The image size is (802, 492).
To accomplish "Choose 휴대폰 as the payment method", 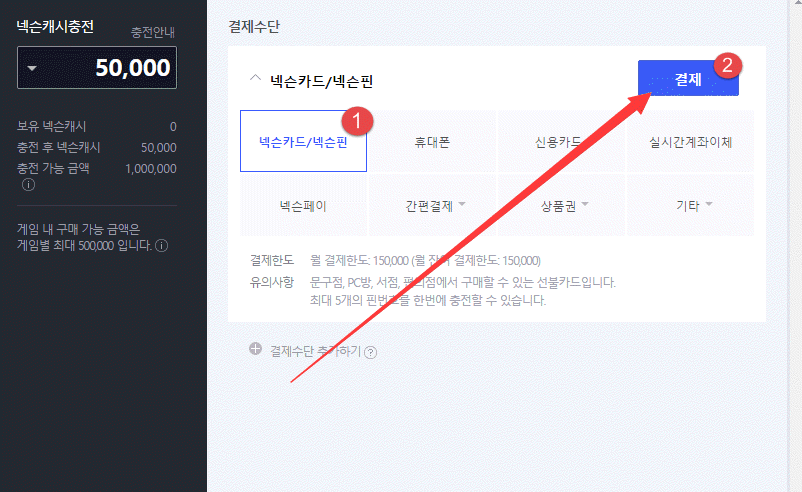I will click(x=432, y=142).
